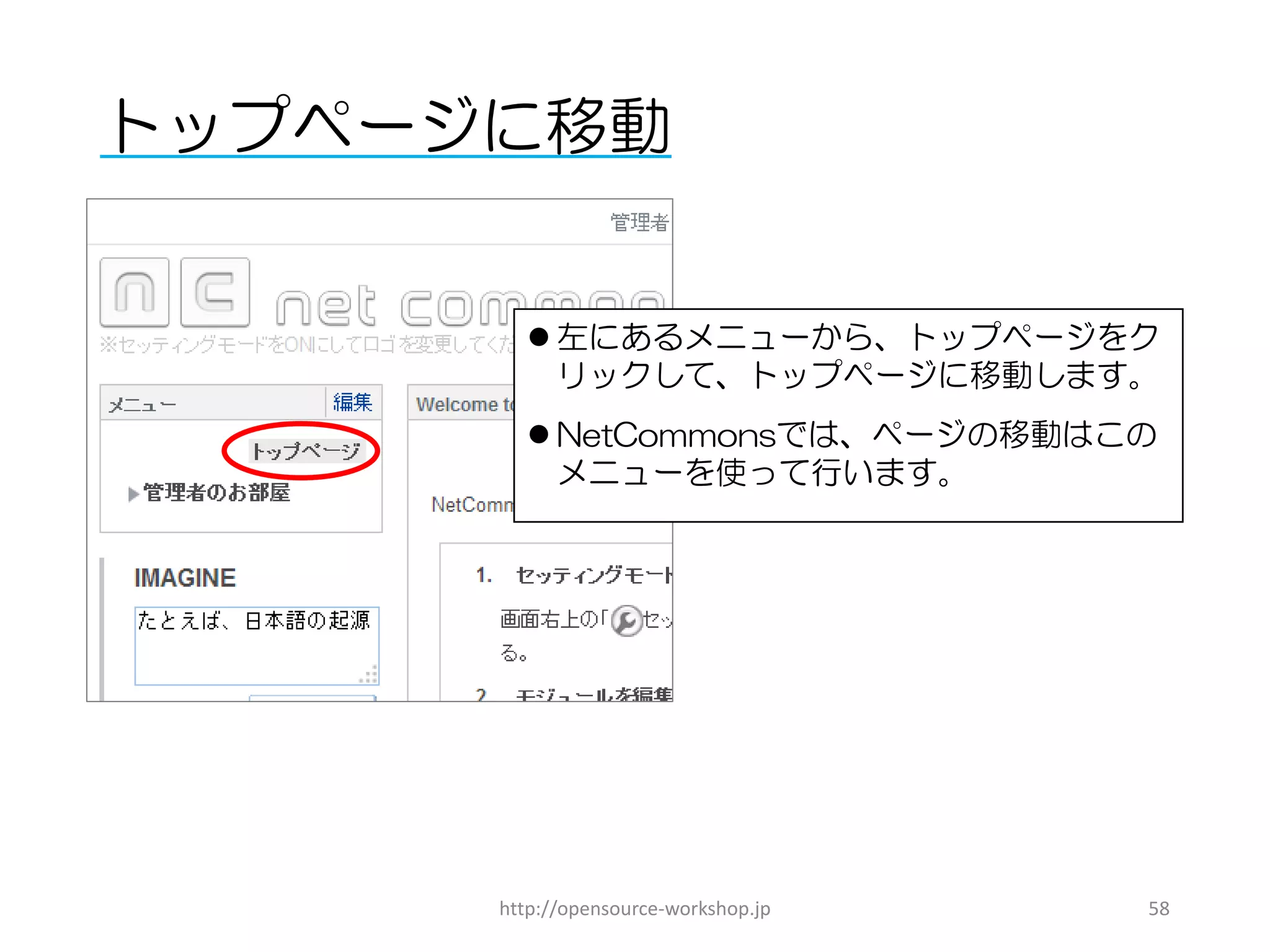Expand the 管理者のお部屋 triangle arrow

pos(133,494)
